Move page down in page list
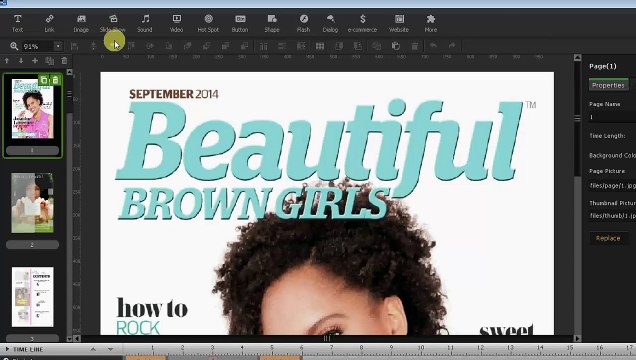The width and height of the screenshot is (636, 360). (21, 61)
